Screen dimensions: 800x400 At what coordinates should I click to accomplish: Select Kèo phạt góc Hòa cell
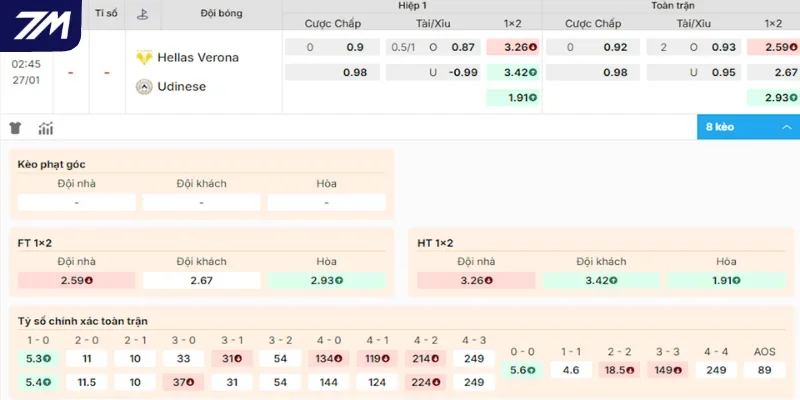[327, 203]
